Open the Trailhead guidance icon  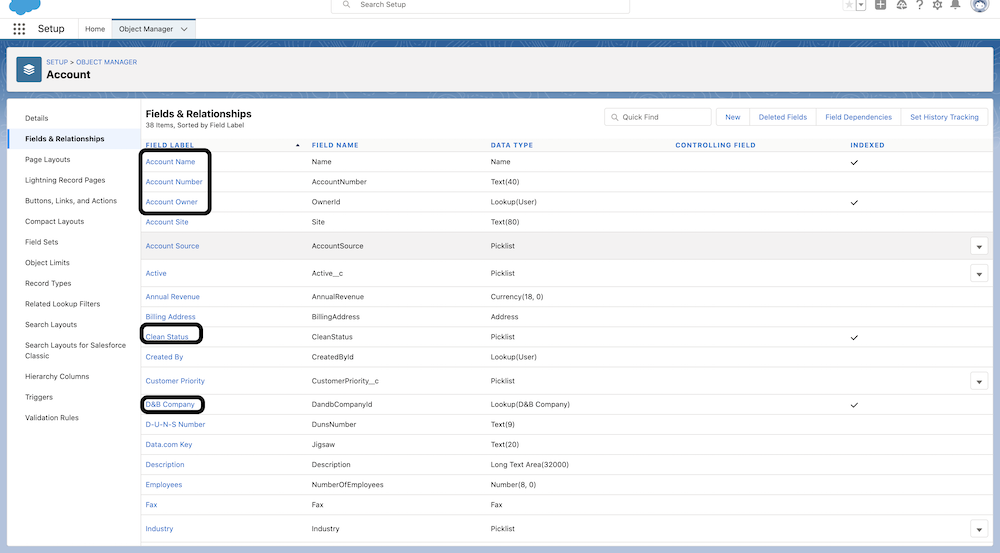[901, 5]
